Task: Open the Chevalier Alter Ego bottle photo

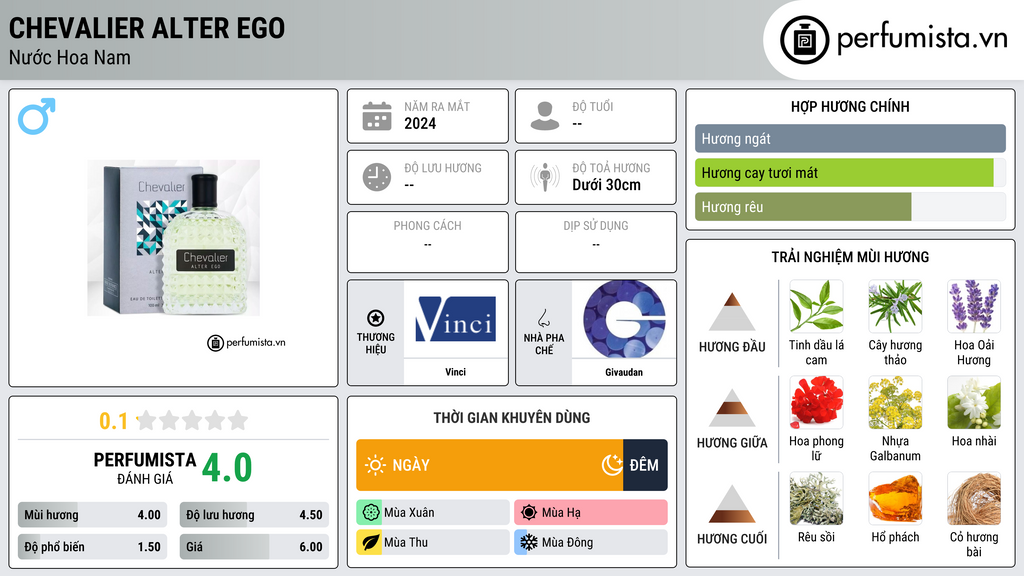Action: (x=174, y=238)
